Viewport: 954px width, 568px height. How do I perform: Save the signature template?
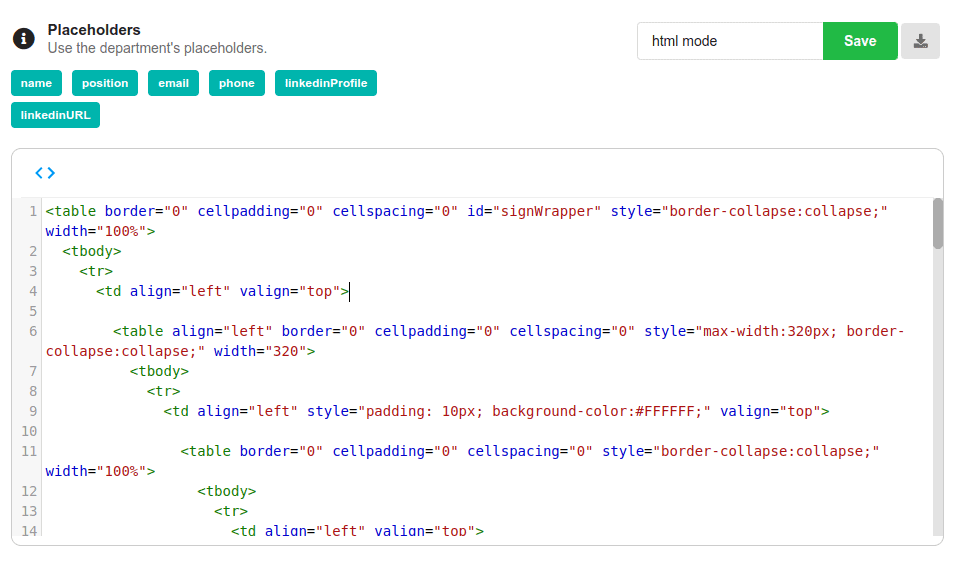tap(860, 41)
